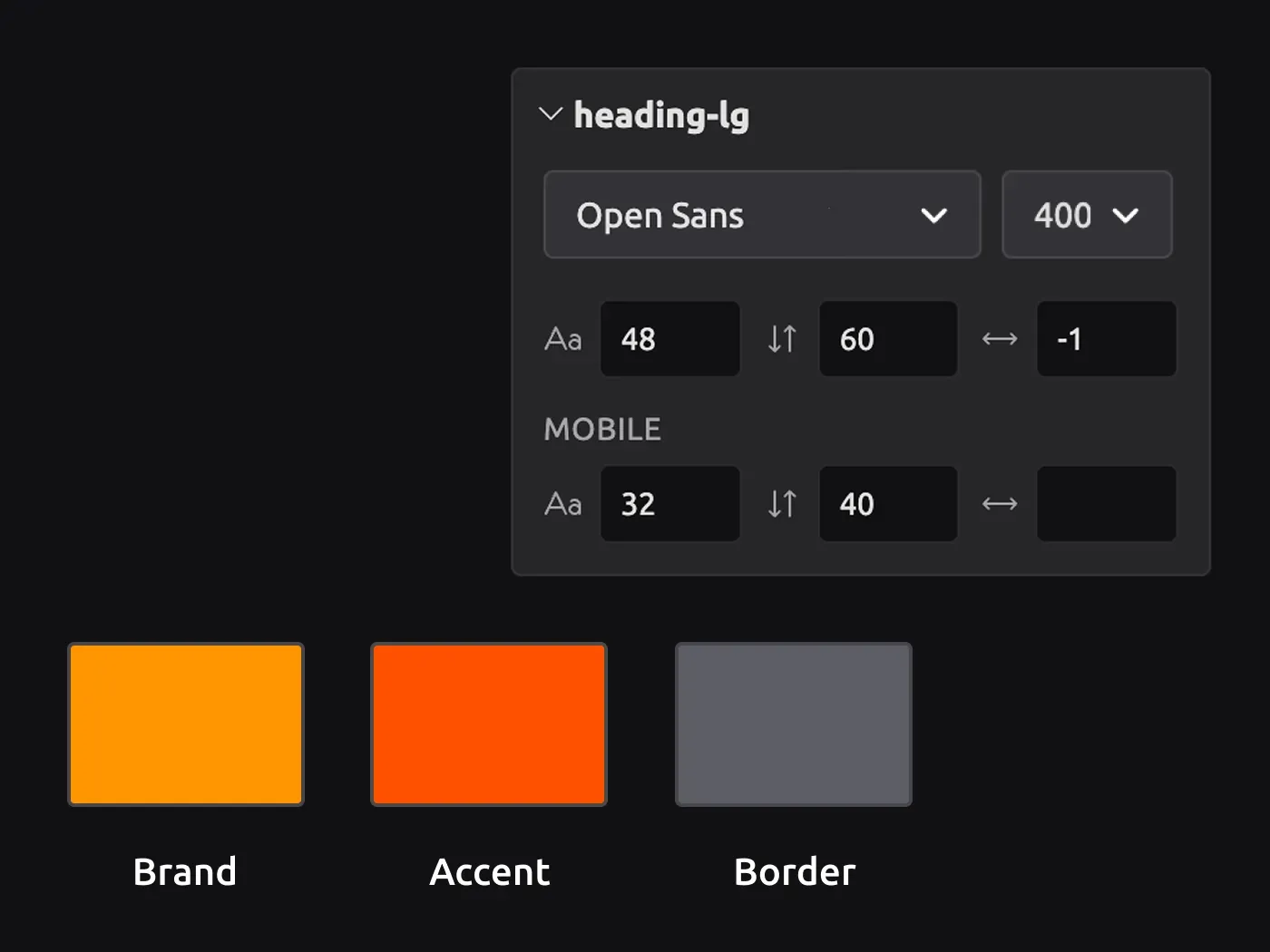Click the mobile font size Aa icon
The width and height of the screenshot is (1270, 952).
563,504
